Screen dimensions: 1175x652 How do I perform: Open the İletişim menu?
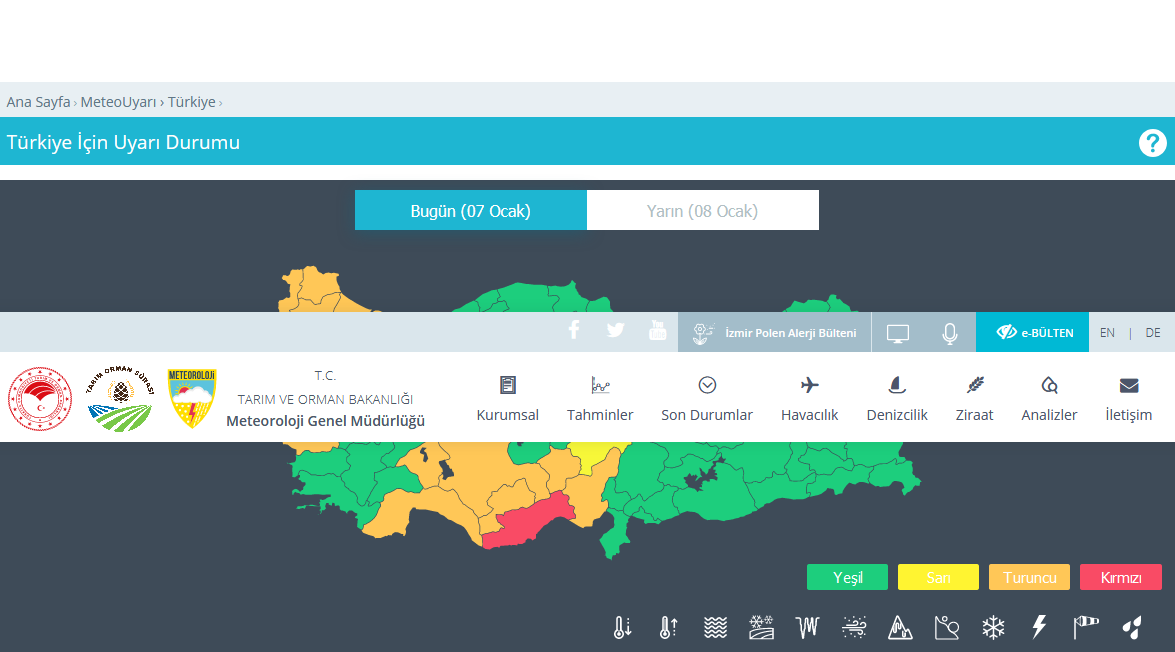pos(1129,399)
